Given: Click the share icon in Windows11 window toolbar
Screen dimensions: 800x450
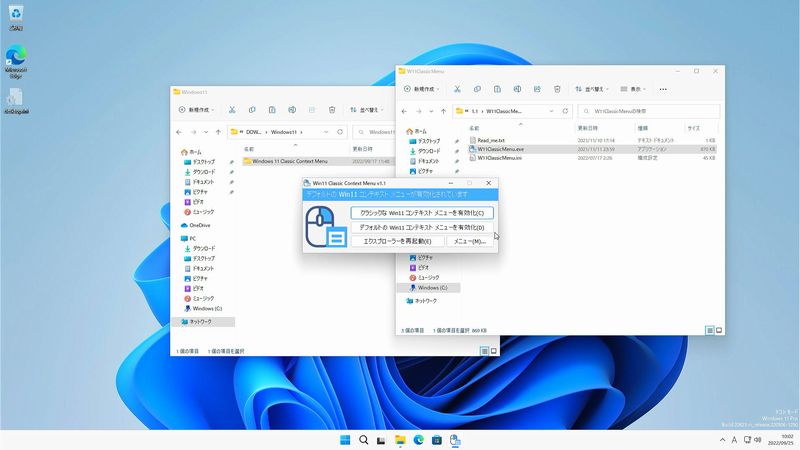Looking at the screenshot, I should (x=311, y=109).
